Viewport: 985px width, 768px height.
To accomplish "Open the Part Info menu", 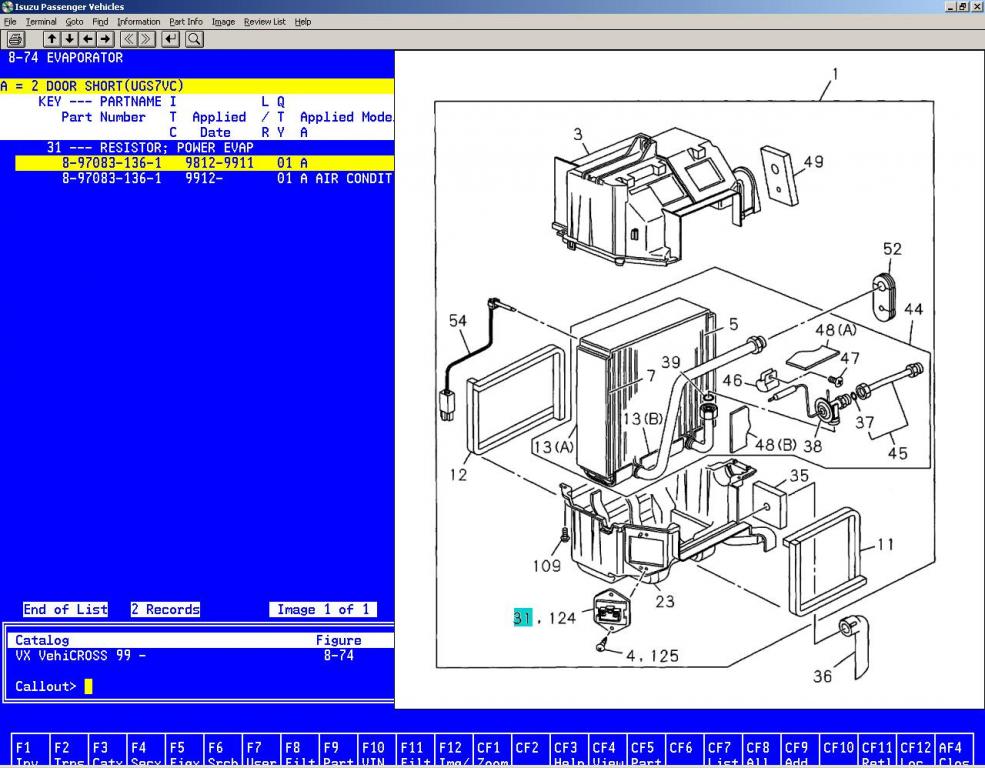I will click(x=185, y=21).
